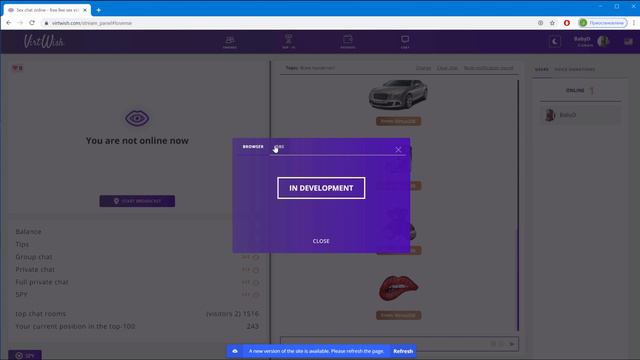Click the SPY row price info icon
Viewport: 640px width, 360px height.
tap(256, 295)
